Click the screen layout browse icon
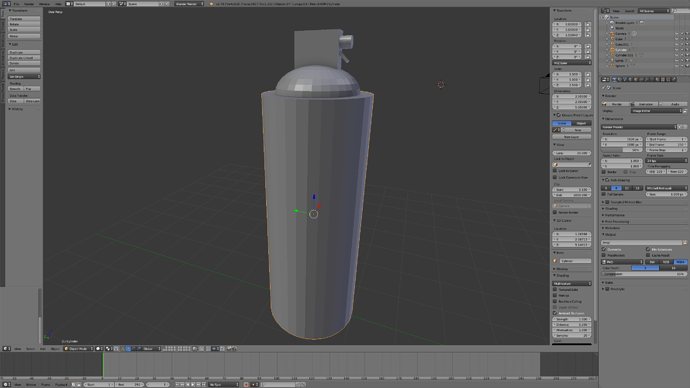 click(68, 4)
